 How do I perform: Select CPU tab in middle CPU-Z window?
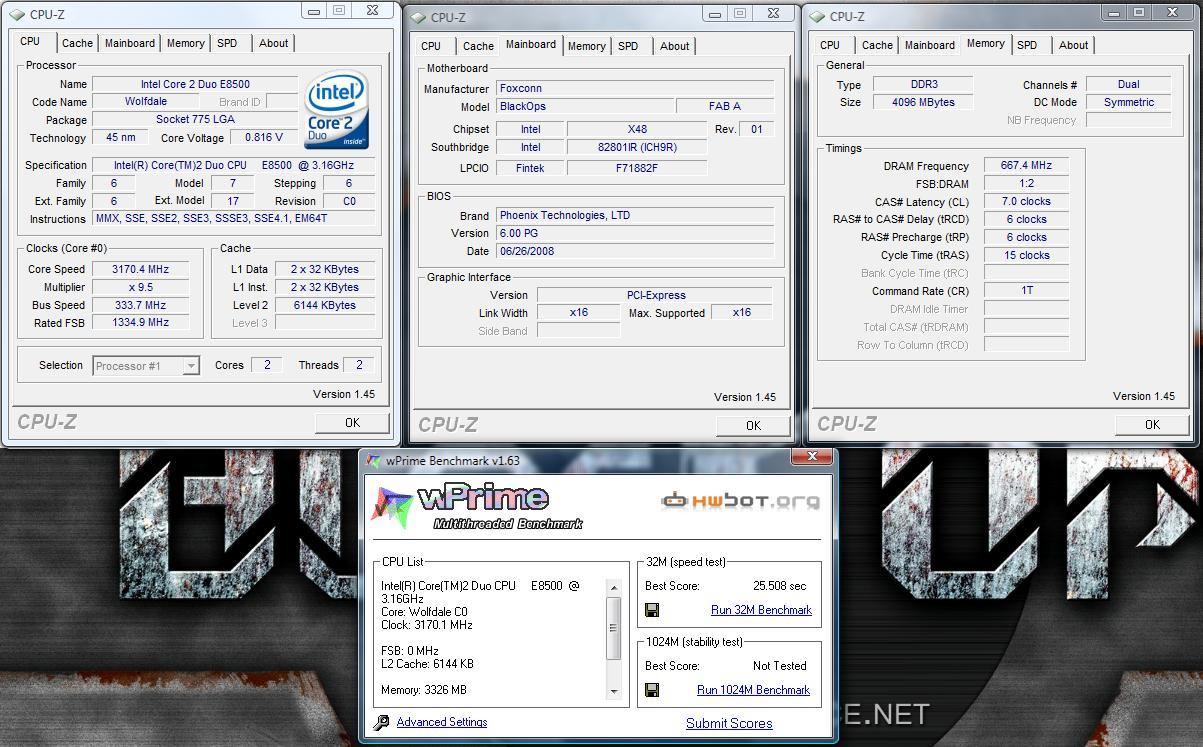tap(431, 46)
